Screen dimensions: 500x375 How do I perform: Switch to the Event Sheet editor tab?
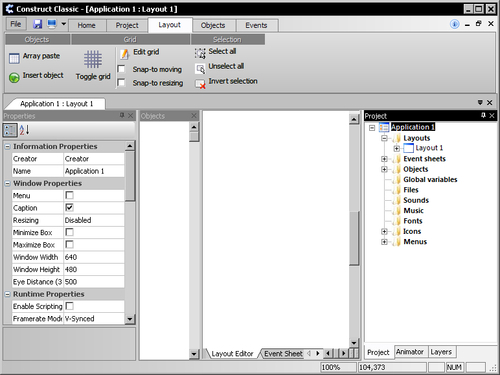click(x=283, y=354)
